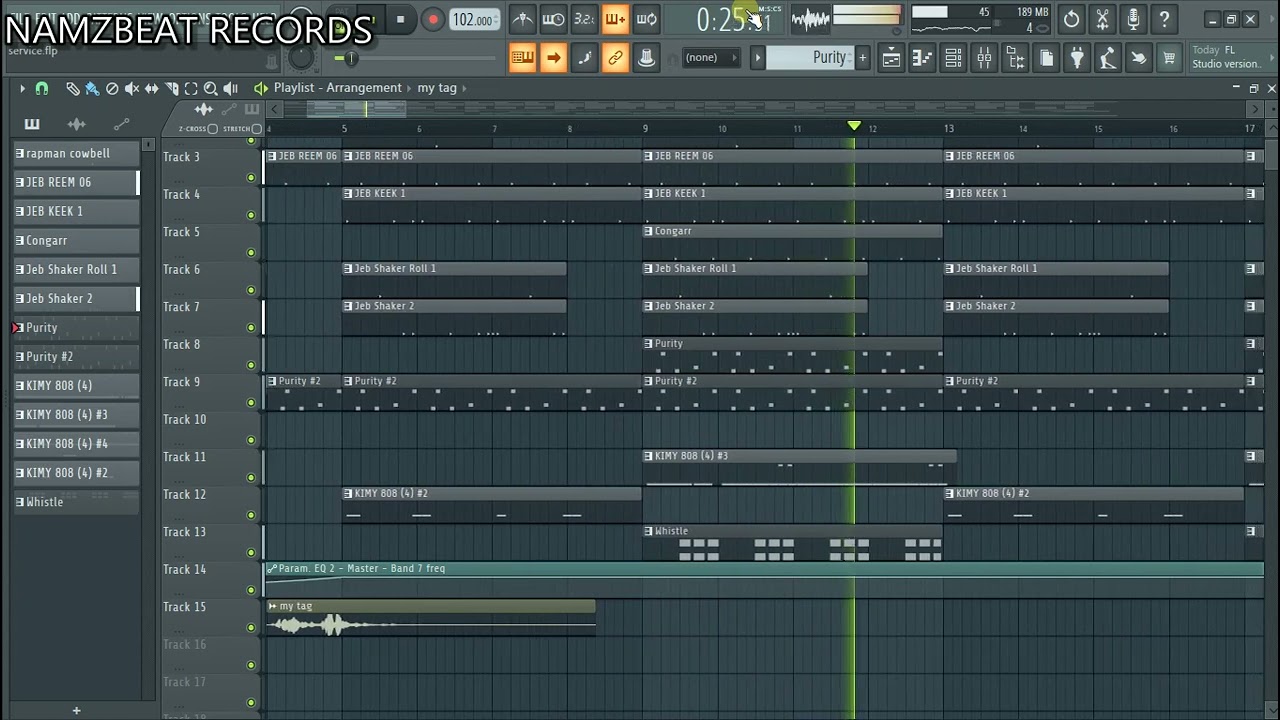The image size is (1280, 720).
Task: Click the Record button
Action: [x=432, y=19]
